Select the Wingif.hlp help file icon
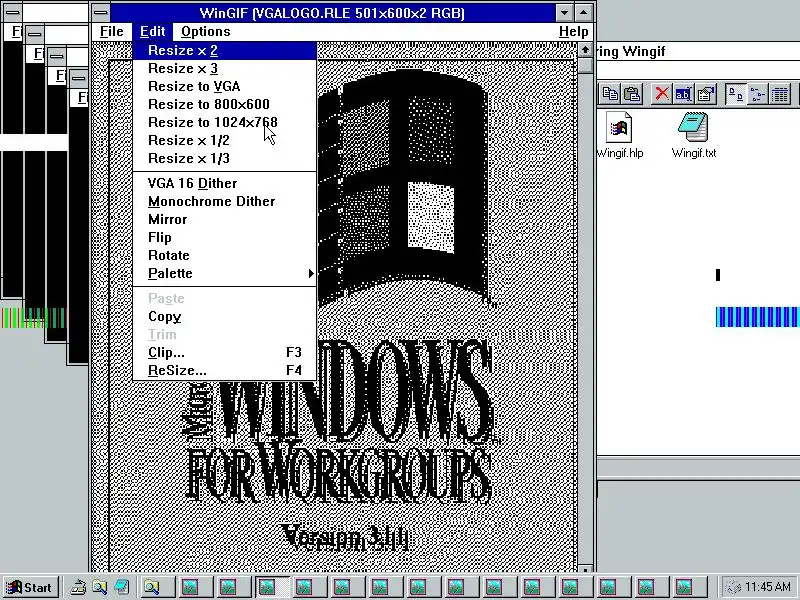 pyautogui.click(x=619, y=135)
